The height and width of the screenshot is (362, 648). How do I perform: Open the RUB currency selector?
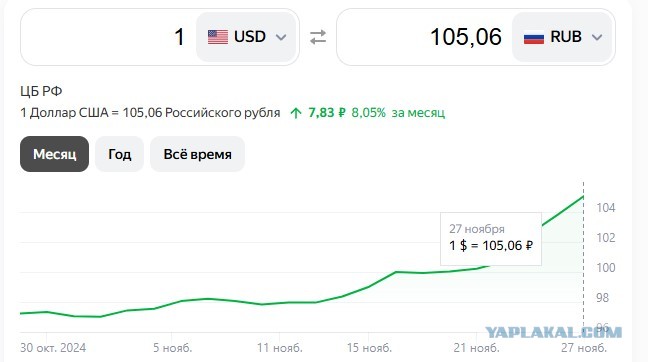(562, 37)
